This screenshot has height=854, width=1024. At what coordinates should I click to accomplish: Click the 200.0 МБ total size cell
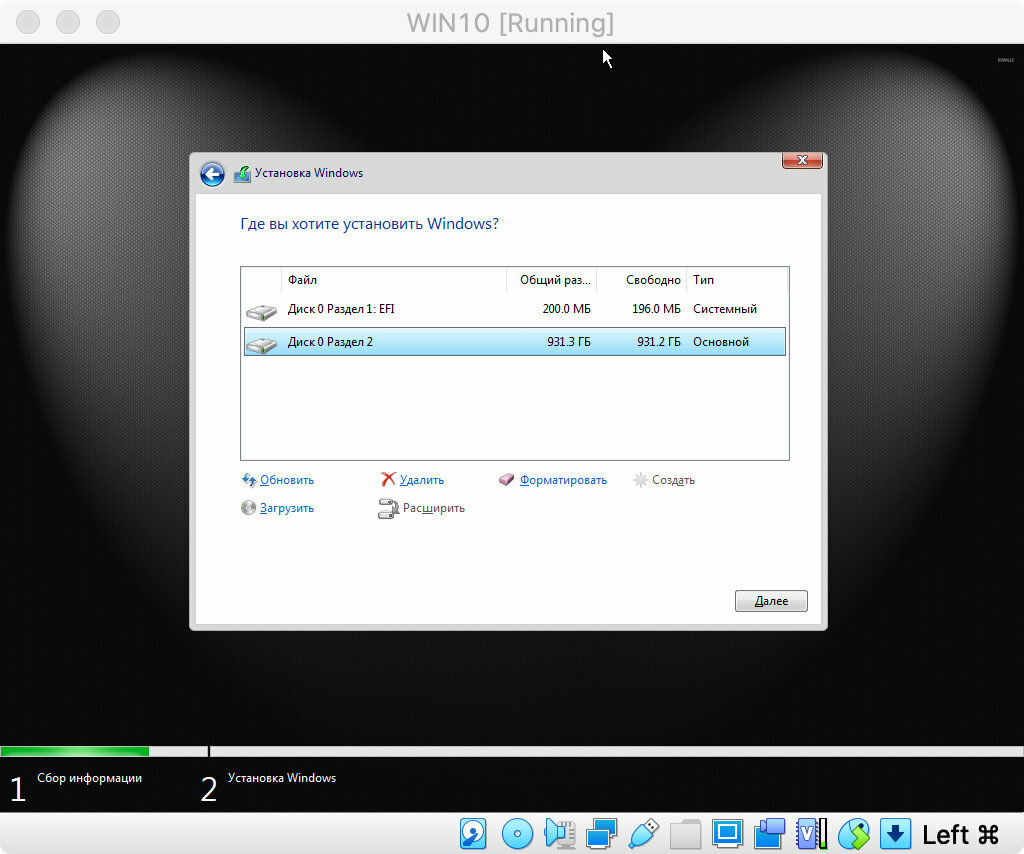[x=566, y=309]
